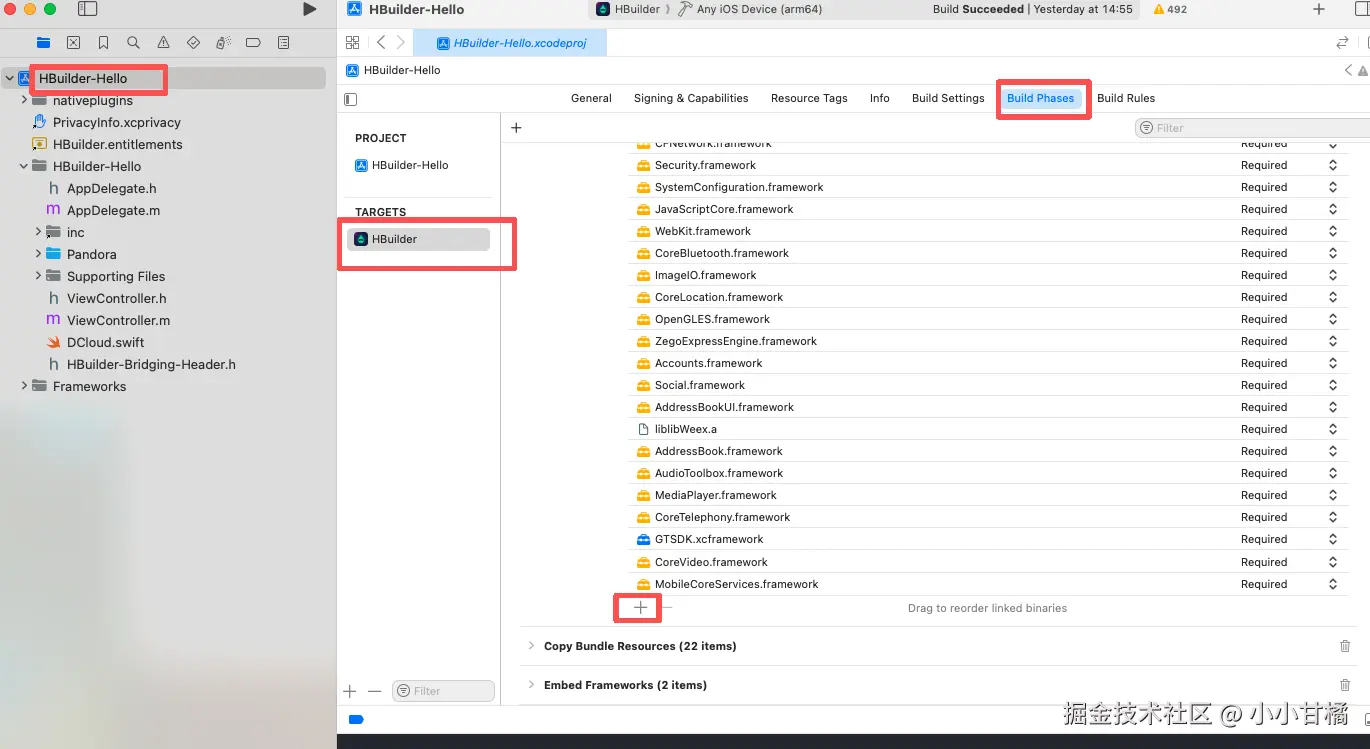Change ZegoExpressEngine.framework status
Screen dimensions: 1370x749
pyautogui.click(x=1333, y=342)
